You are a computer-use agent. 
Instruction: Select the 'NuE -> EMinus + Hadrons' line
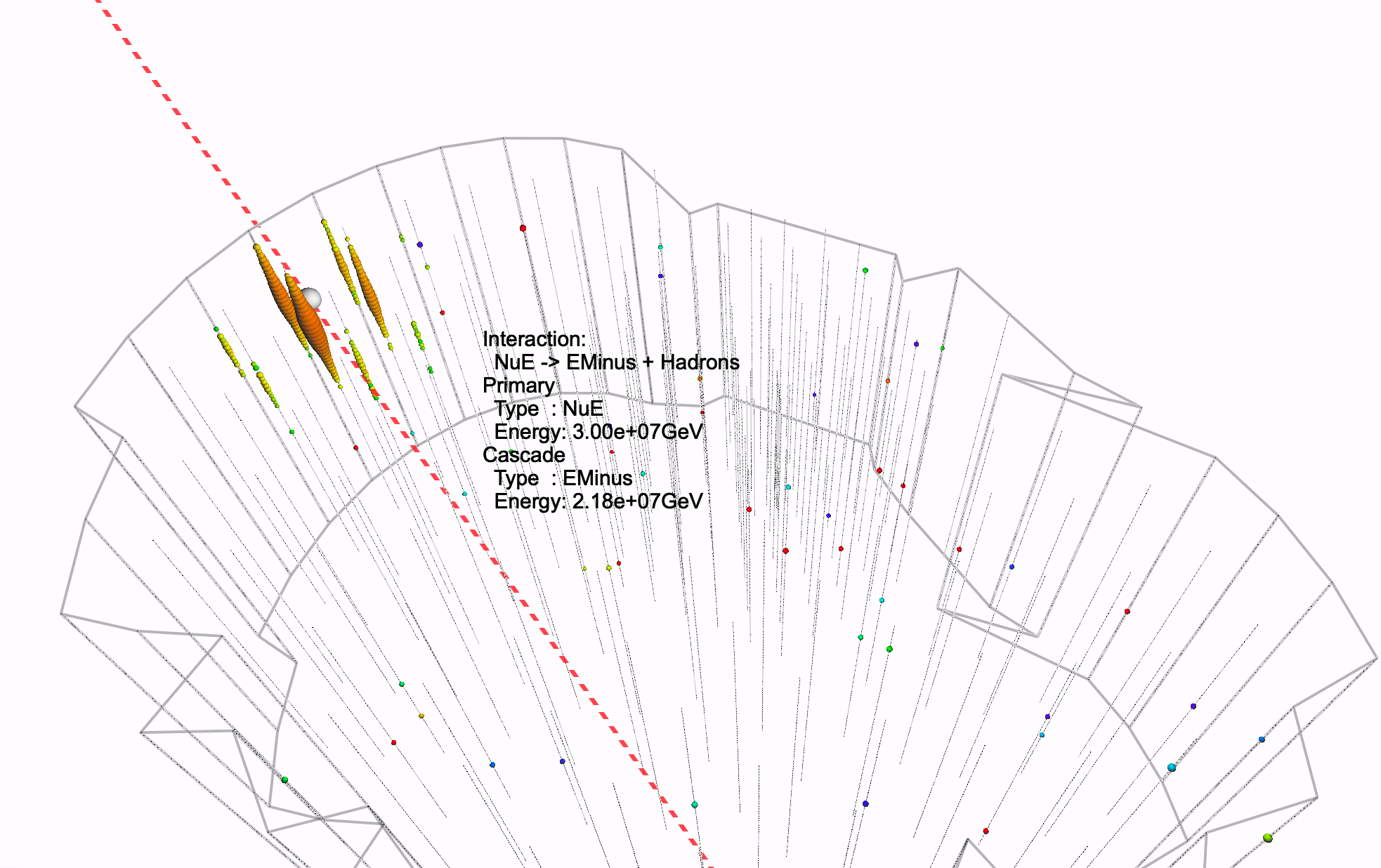(x=617, y=362)
